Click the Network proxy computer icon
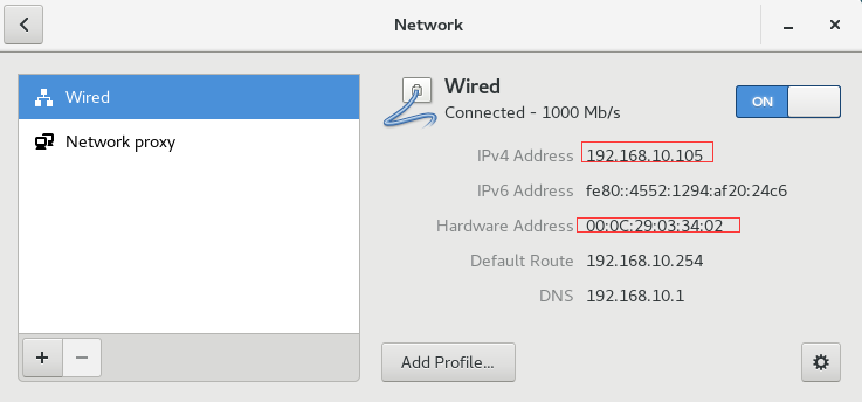This screenshot has height=403, width=863. click(44, 142)
